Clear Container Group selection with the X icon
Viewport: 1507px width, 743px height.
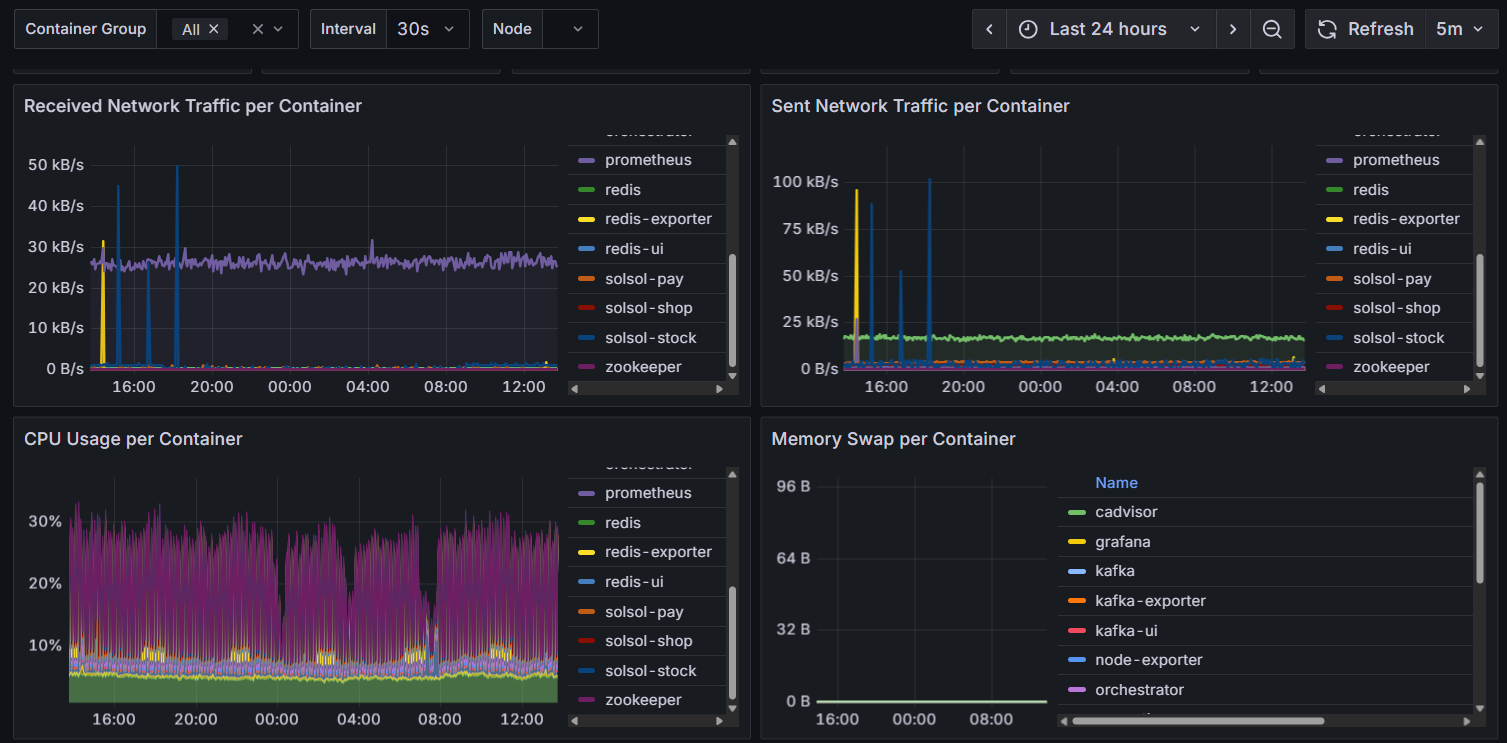coord(257,29)
